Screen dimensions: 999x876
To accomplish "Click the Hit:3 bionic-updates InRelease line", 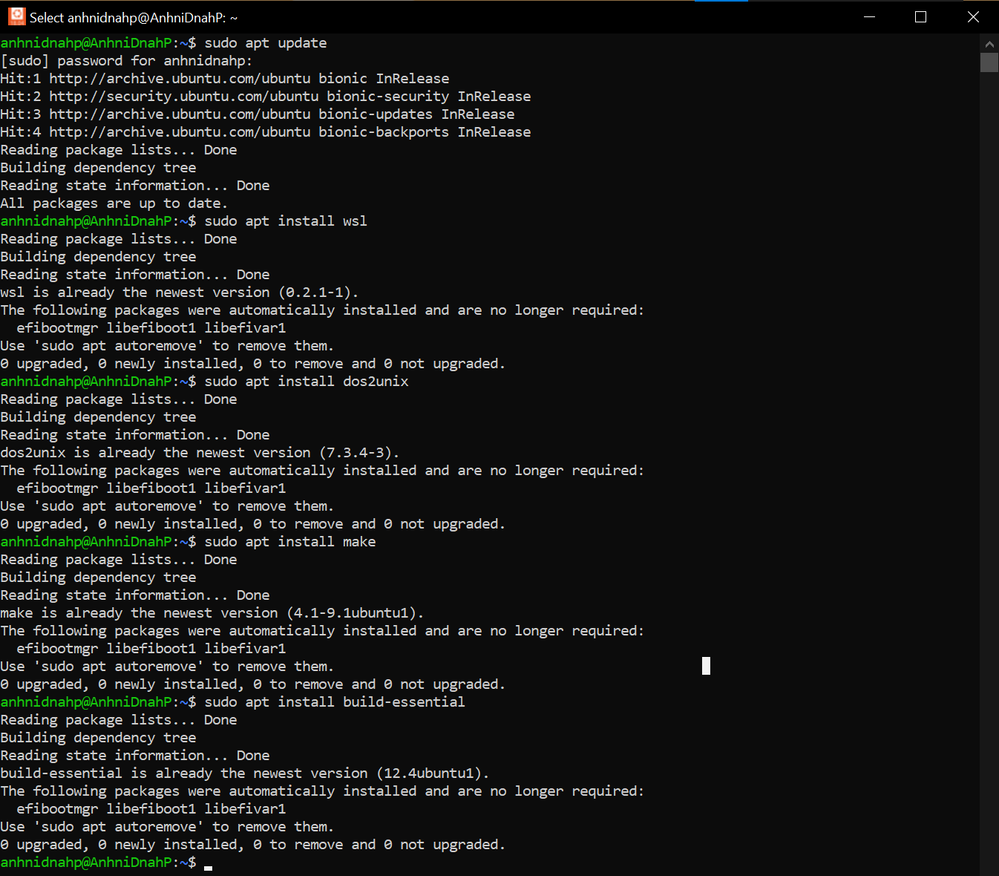I will coord(257,115).
